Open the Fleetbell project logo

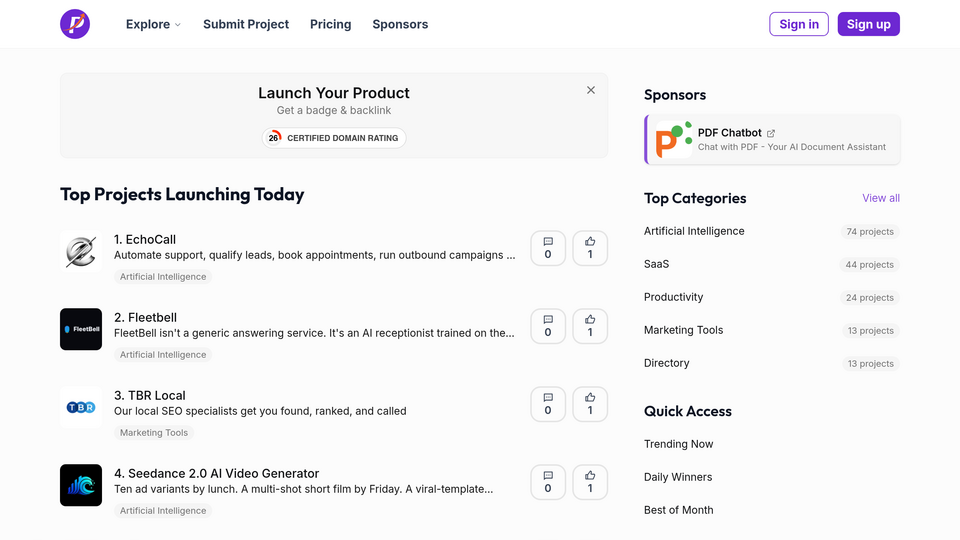[x=81, y=329]
